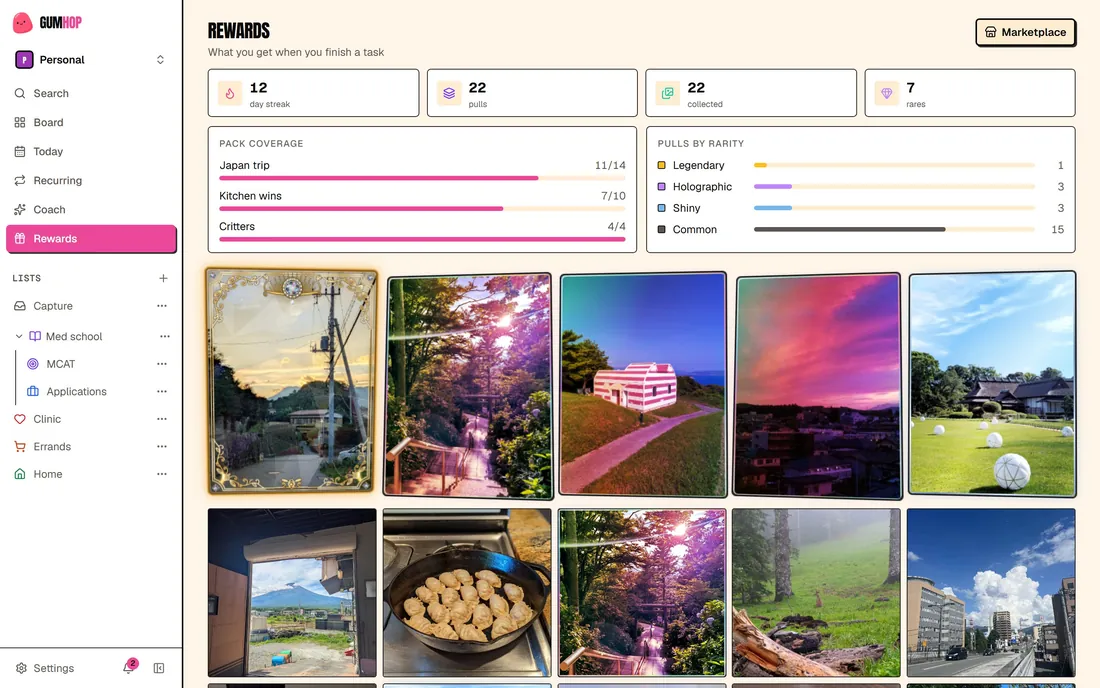The width and height of the screenshot is (1100, 688).
Task: Open the dumplings in skillet card
Action: point(467,593)
